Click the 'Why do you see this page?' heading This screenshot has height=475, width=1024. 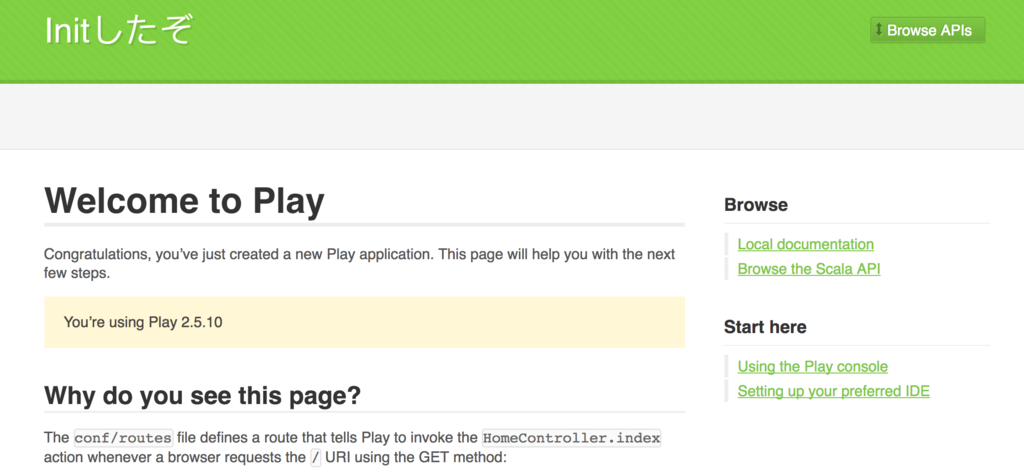tap(202, 395)
